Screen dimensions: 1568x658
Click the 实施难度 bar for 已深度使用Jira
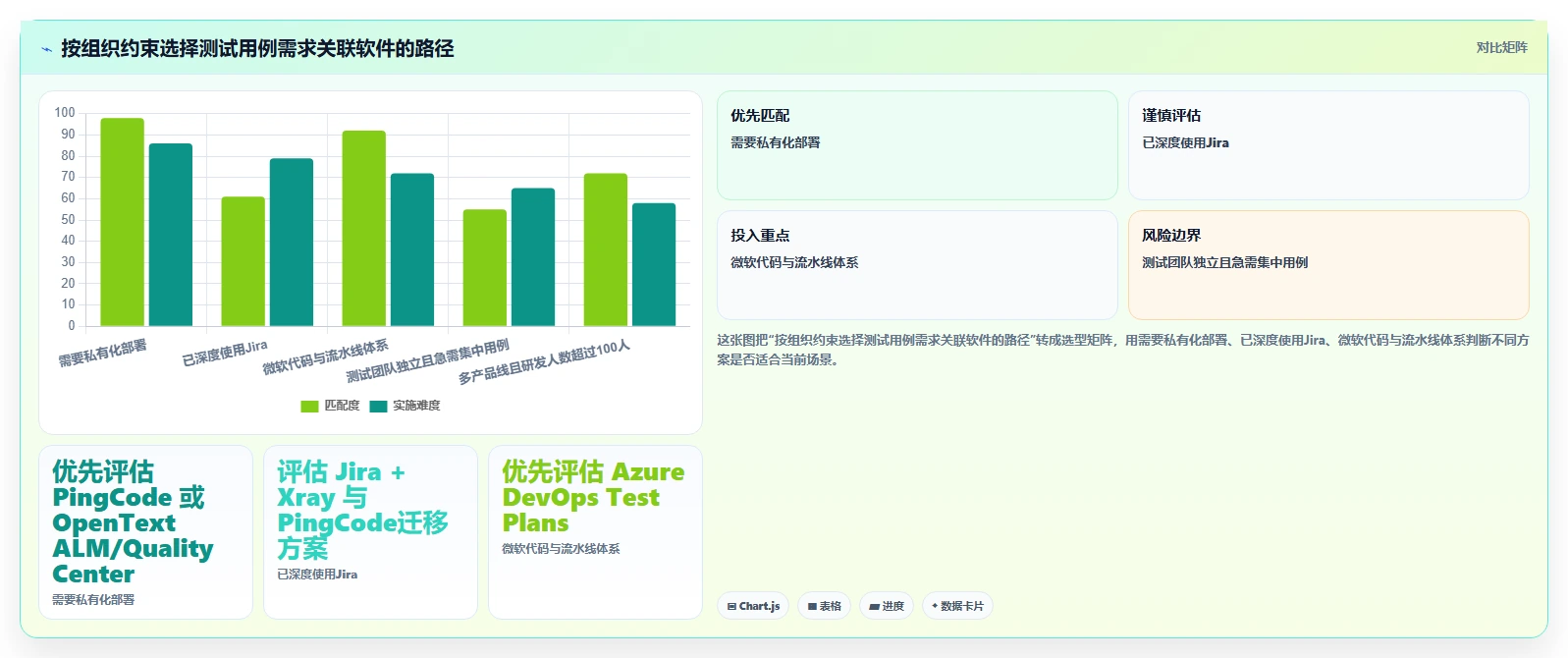(x=292, y=243)
